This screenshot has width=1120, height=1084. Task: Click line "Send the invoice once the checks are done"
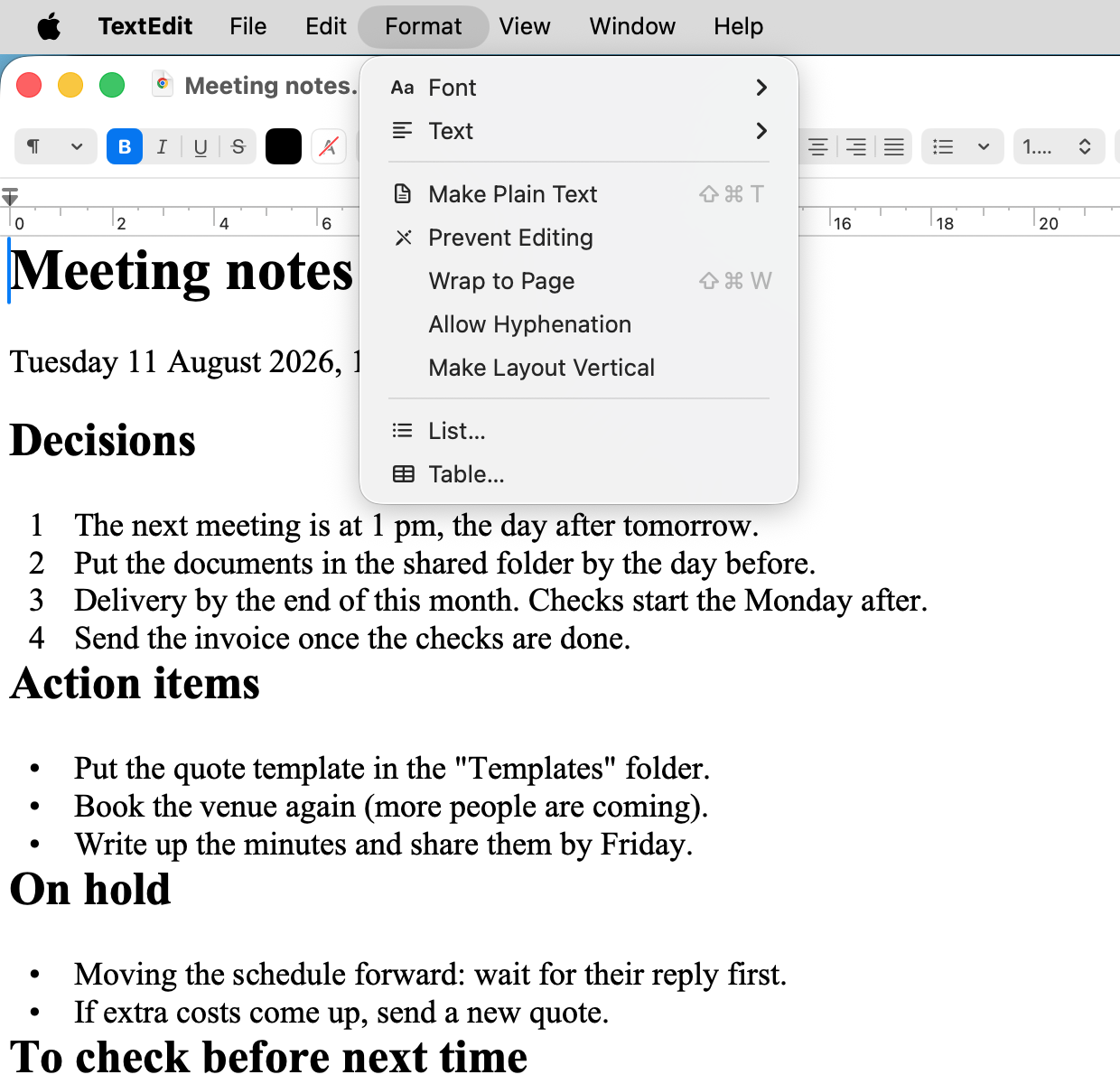352,639
